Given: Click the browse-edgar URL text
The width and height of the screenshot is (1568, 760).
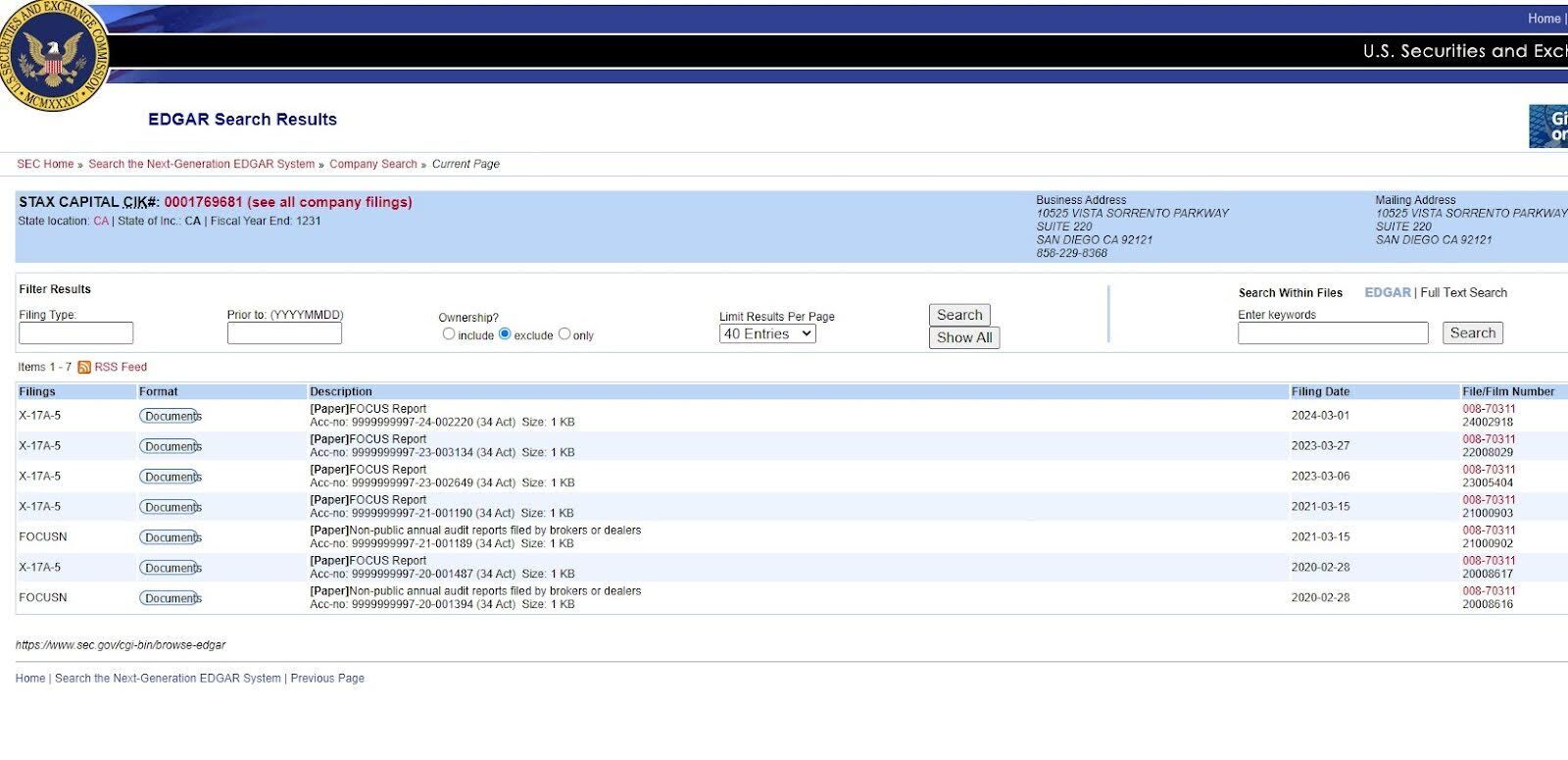Looking at the screenshot, I should (x=121, y=645).
